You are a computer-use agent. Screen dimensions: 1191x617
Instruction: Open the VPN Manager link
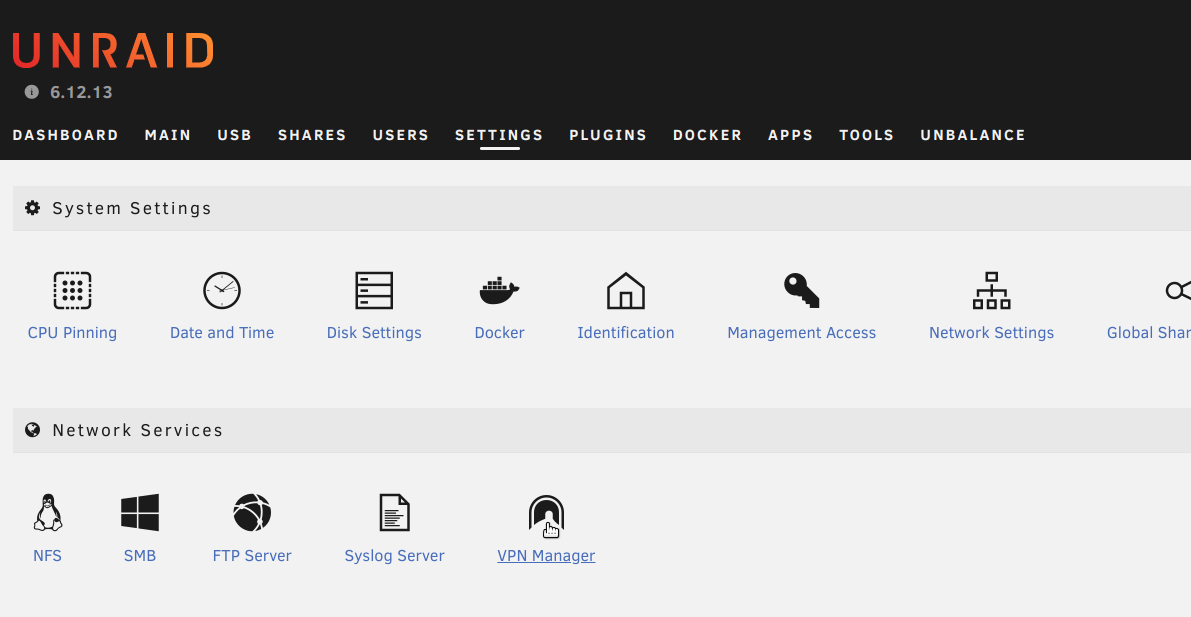point(546,556)
